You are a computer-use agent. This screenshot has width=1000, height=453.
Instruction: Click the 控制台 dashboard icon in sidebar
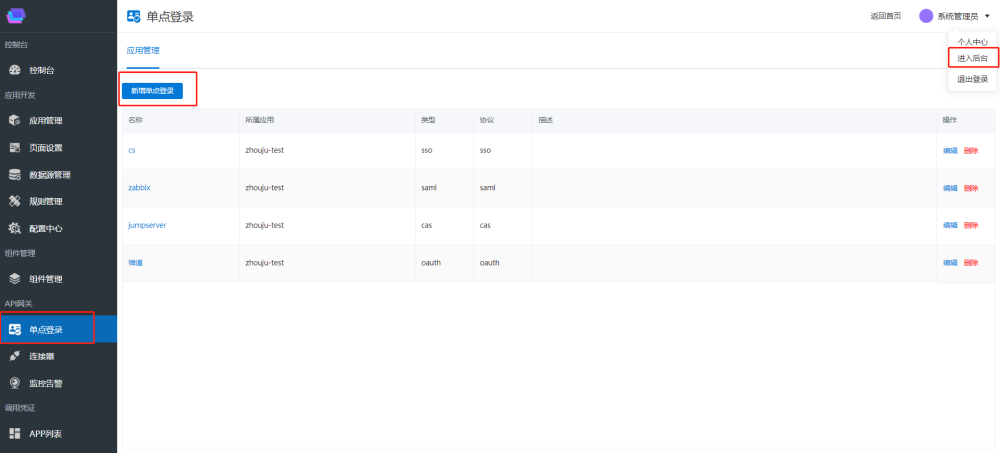click(15, 70)
